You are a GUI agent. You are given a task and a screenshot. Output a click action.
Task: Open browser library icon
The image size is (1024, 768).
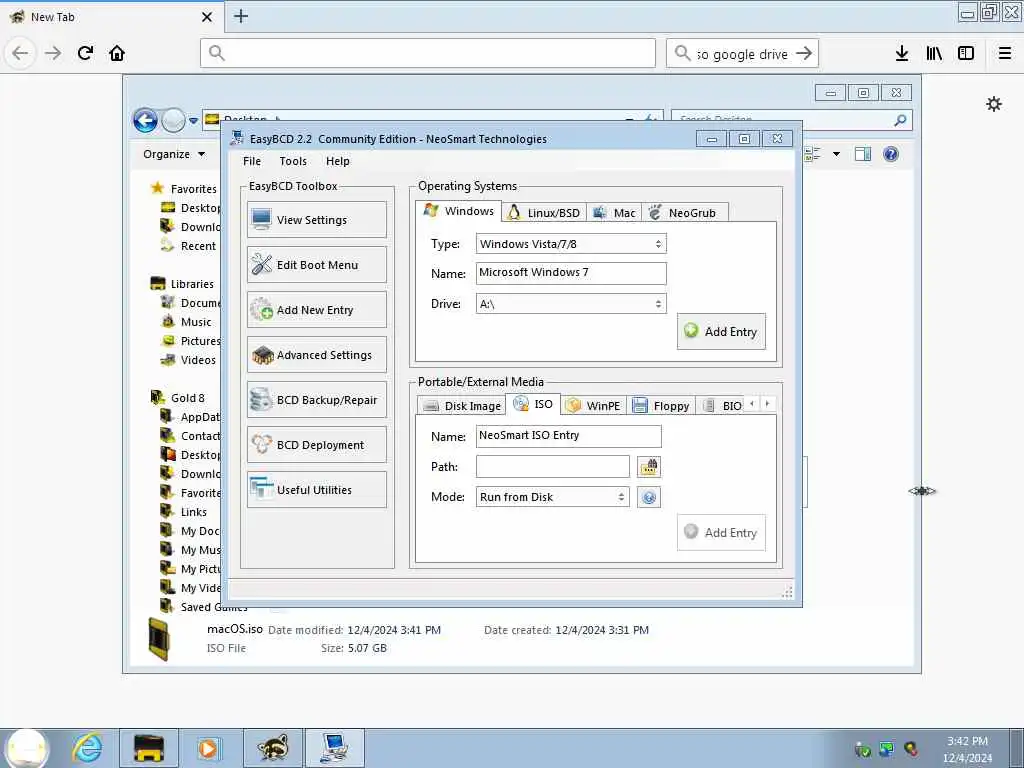coord(934,53)
